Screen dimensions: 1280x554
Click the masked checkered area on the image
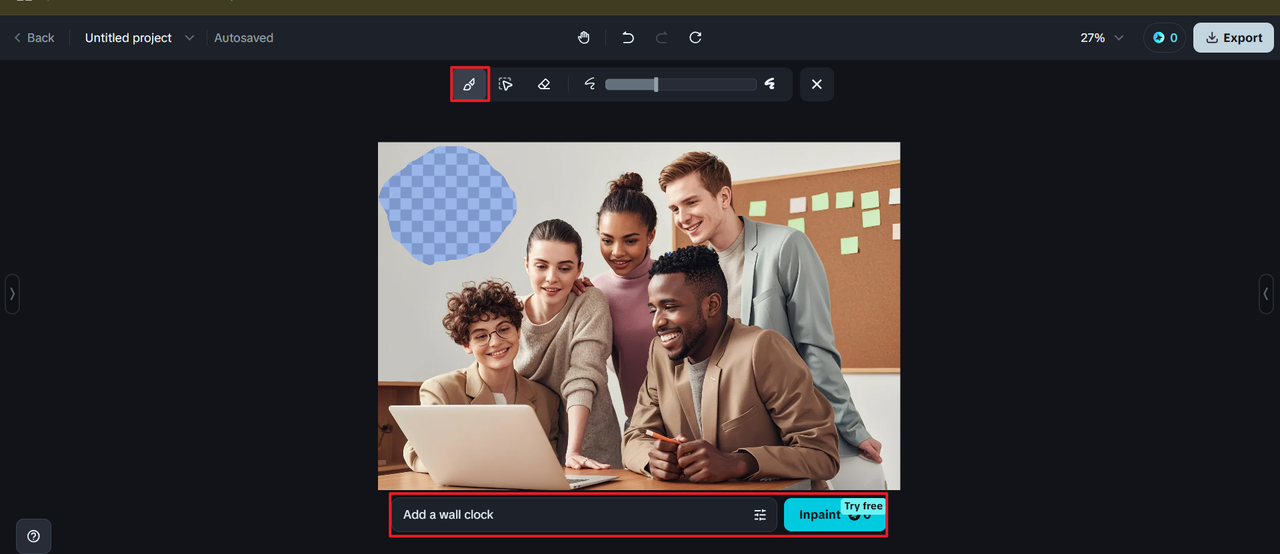447,203
